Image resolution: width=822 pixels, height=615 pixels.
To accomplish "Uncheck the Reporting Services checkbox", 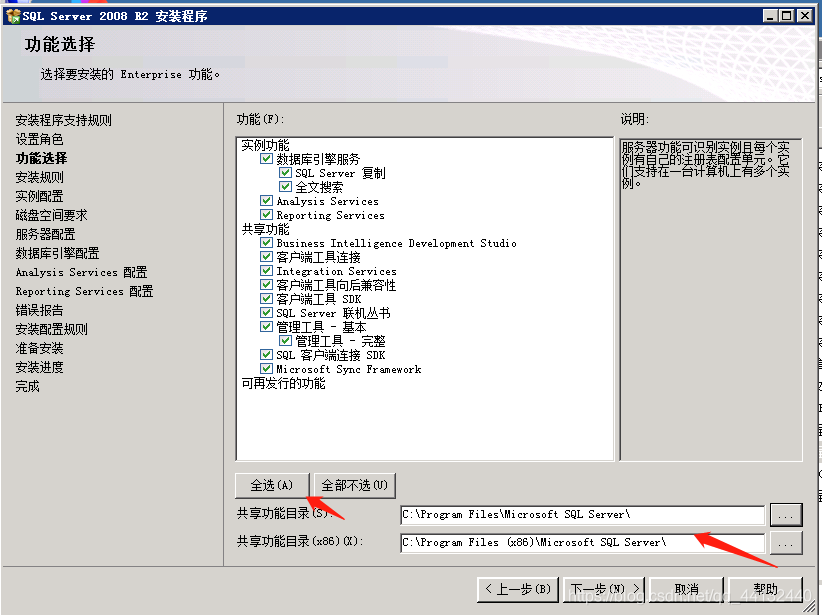I will point(266,214).
